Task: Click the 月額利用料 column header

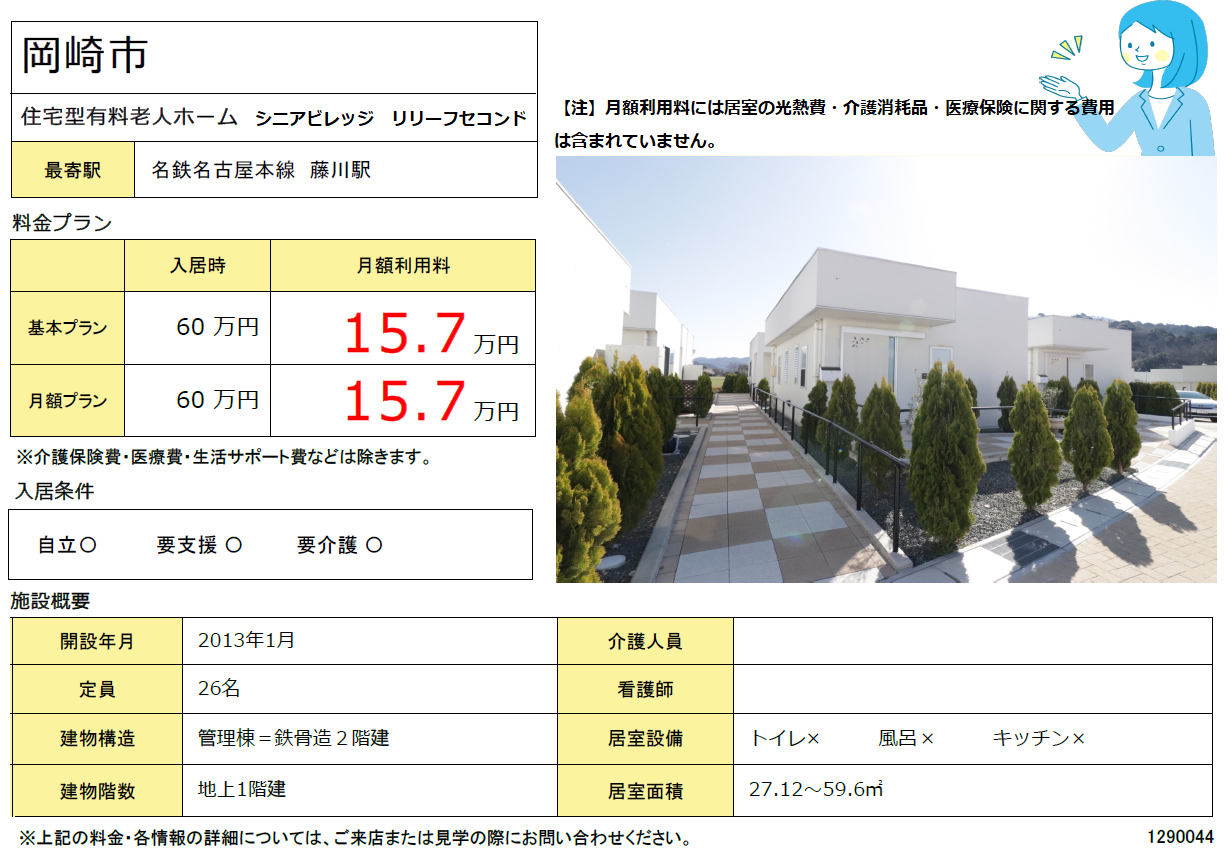Action: click(x=403, y=266)
